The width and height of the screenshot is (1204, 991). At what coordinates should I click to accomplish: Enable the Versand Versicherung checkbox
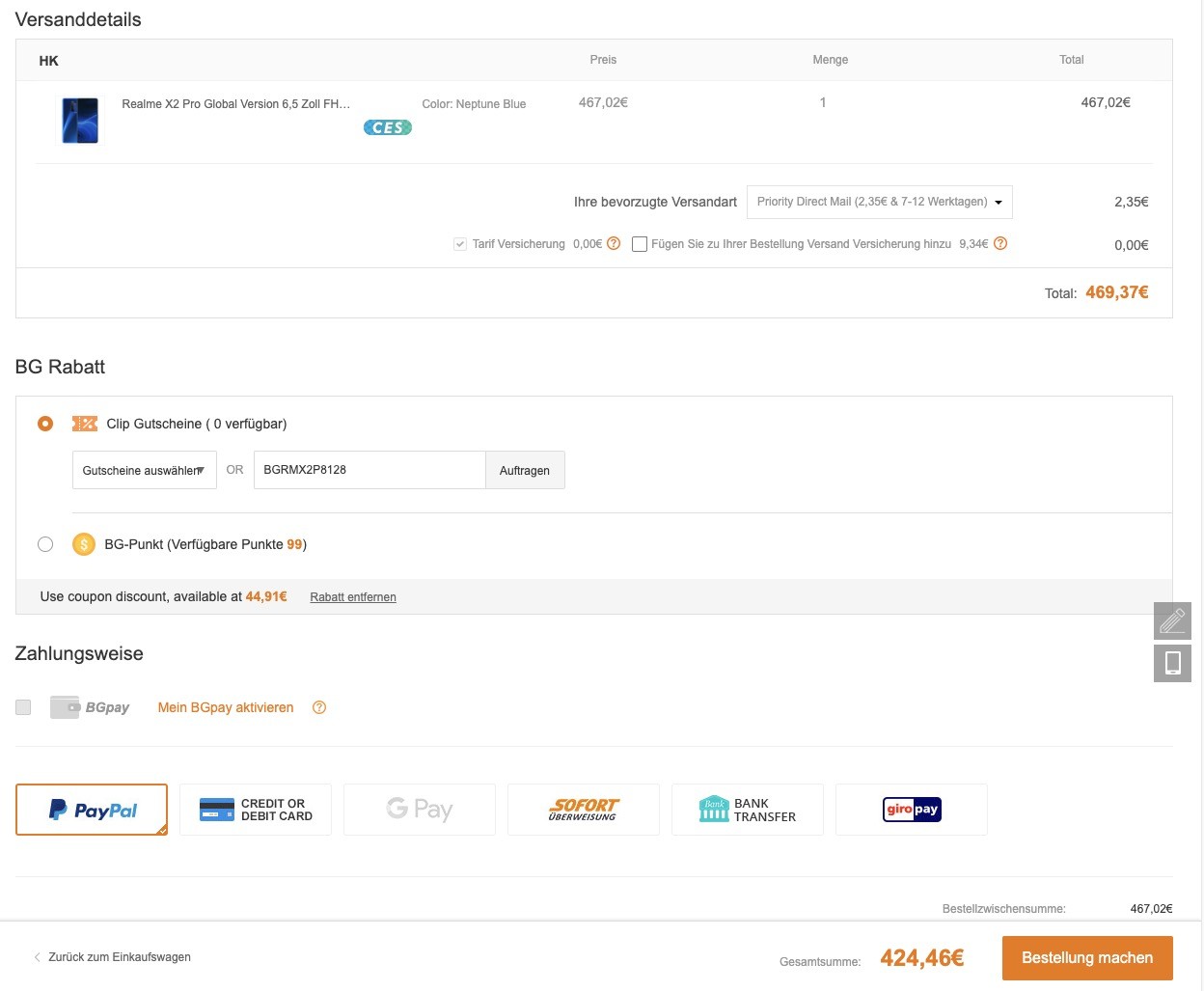click(639, 244)
